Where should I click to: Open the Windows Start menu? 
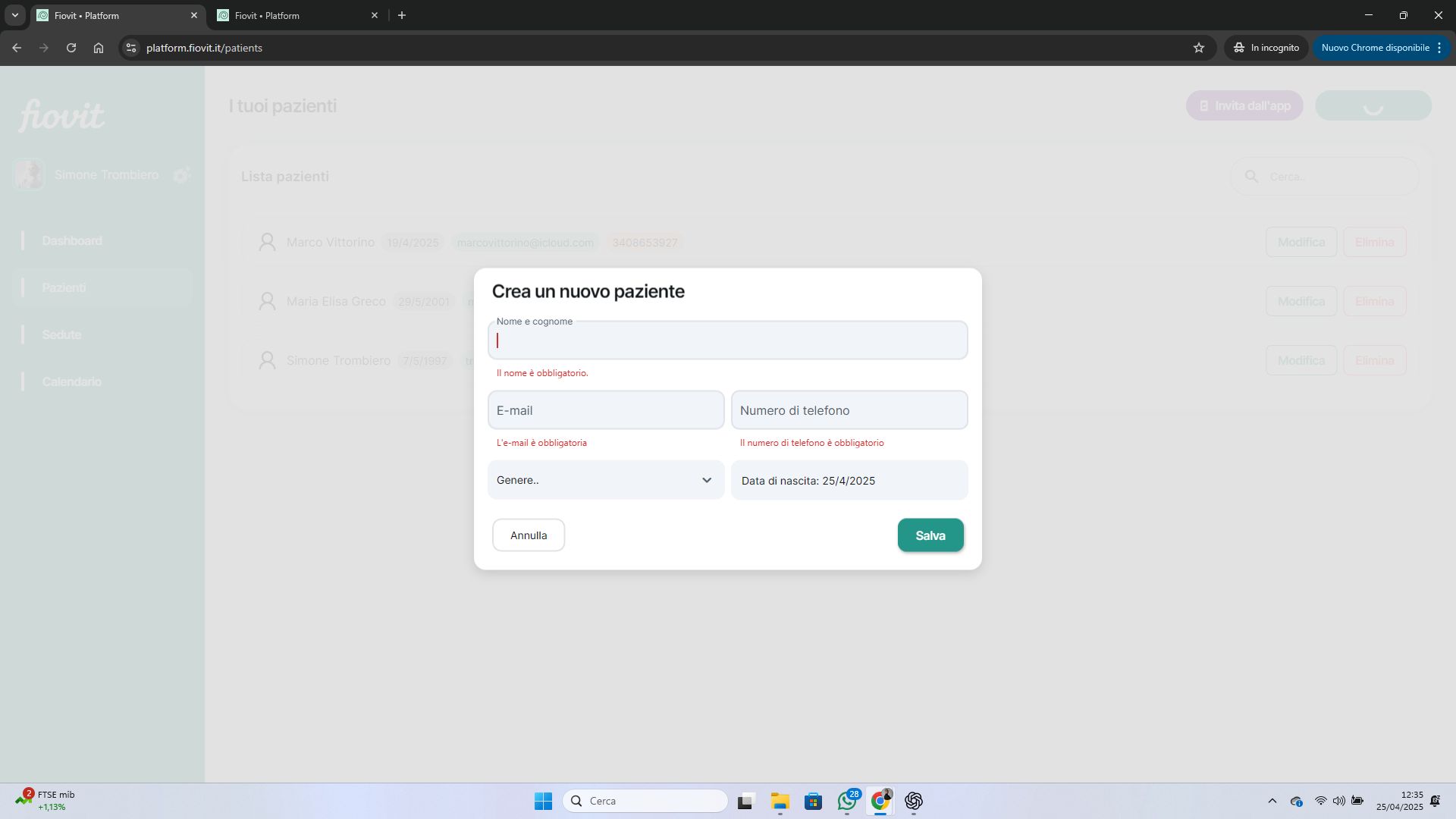click(543, 801)
